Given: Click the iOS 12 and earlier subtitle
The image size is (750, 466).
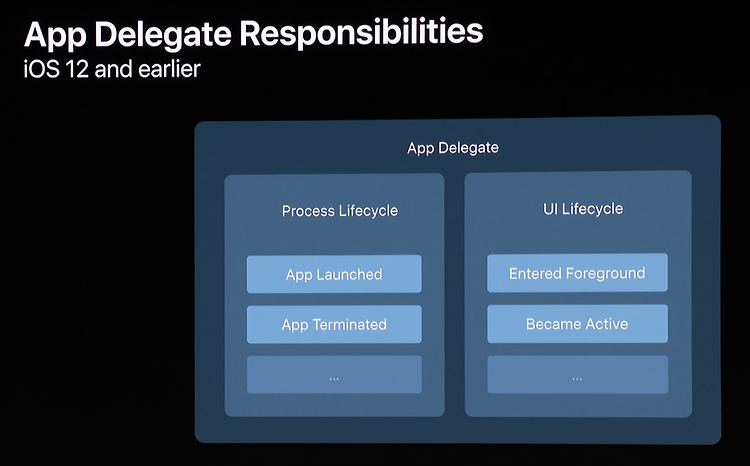Looking at the screenshot, I should pyautogui.click(x=112, y=69).
